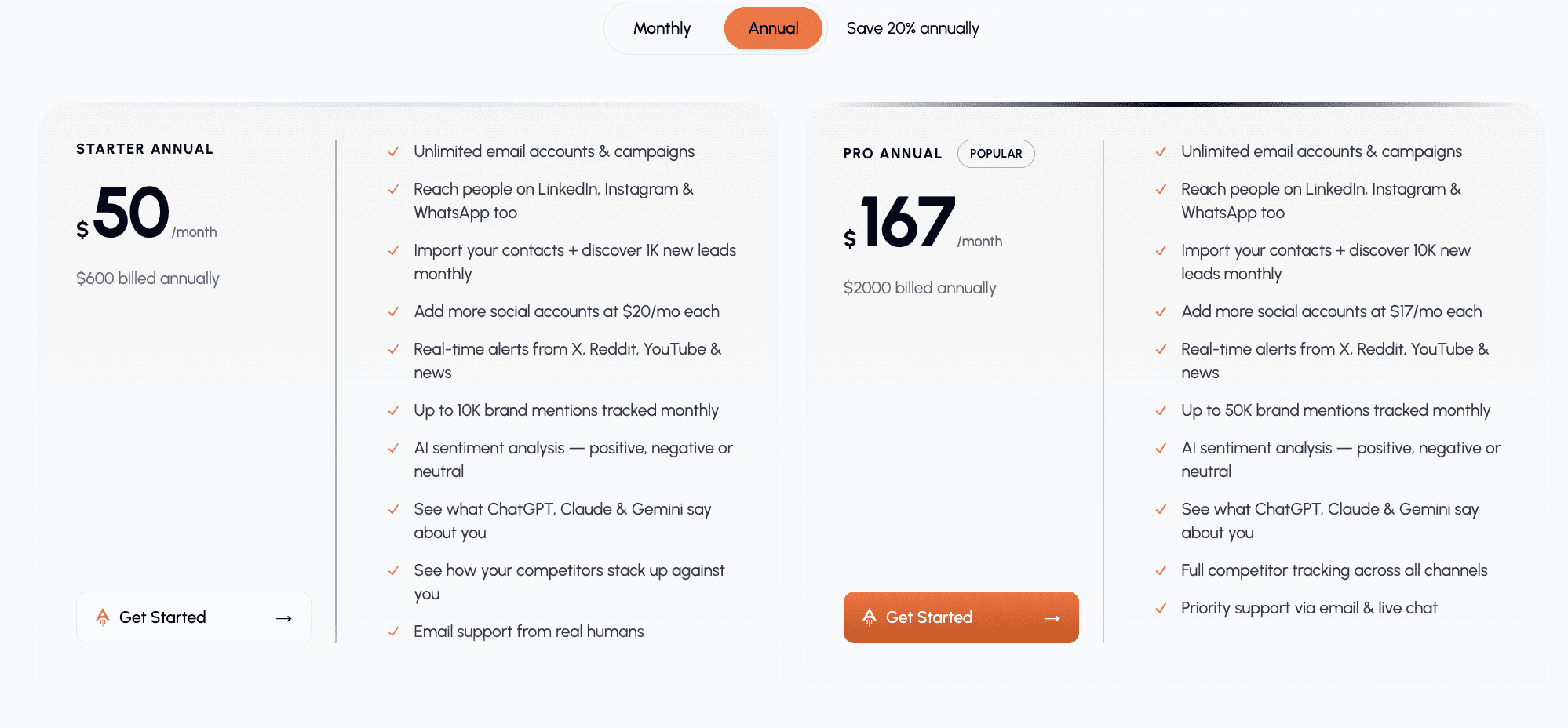Click "Add more social accounts at $17/mo each"
This screenshot has height=728, width=1568.
pos(1331,311)
